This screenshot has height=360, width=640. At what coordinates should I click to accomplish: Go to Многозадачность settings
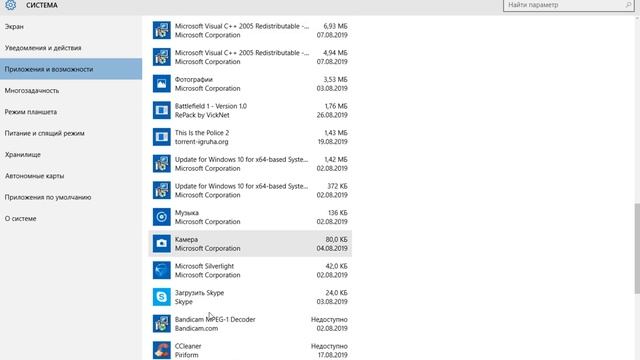click(71, 91)
